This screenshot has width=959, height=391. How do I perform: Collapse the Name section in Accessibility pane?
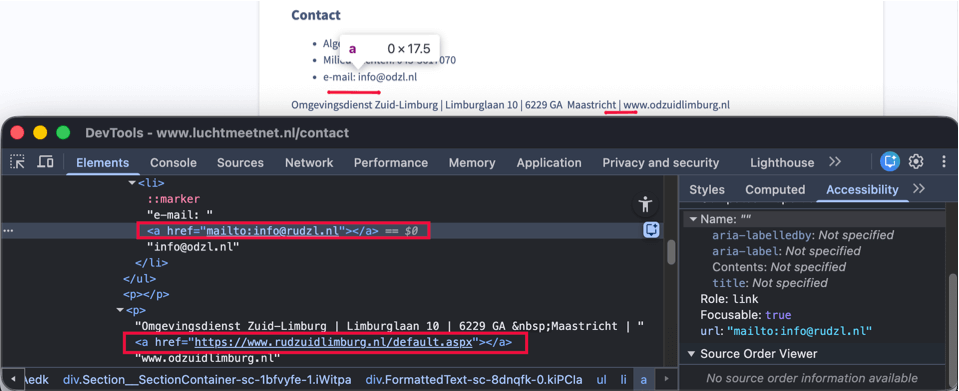point(693,219)
